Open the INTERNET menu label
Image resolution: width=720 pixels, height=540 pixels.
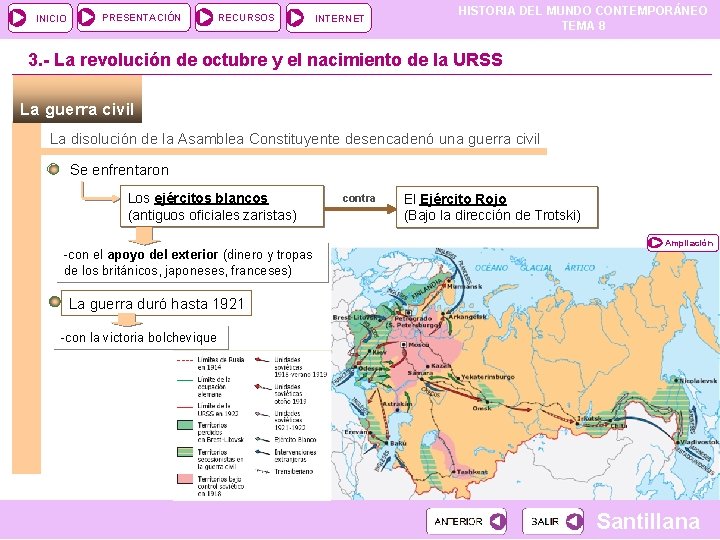[339, 18]
